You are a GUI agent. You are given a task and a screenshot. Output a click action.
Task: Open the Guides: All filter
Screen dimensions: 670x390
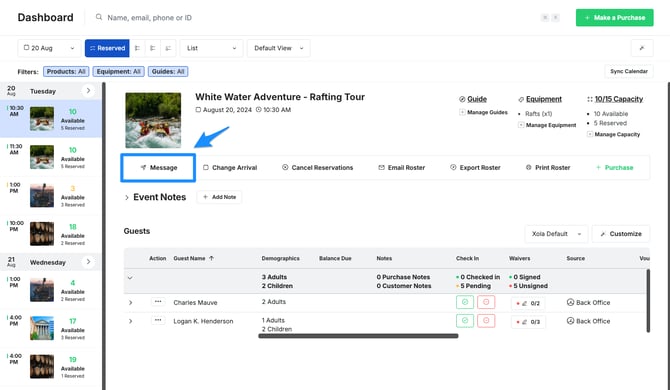coord(168,71)
